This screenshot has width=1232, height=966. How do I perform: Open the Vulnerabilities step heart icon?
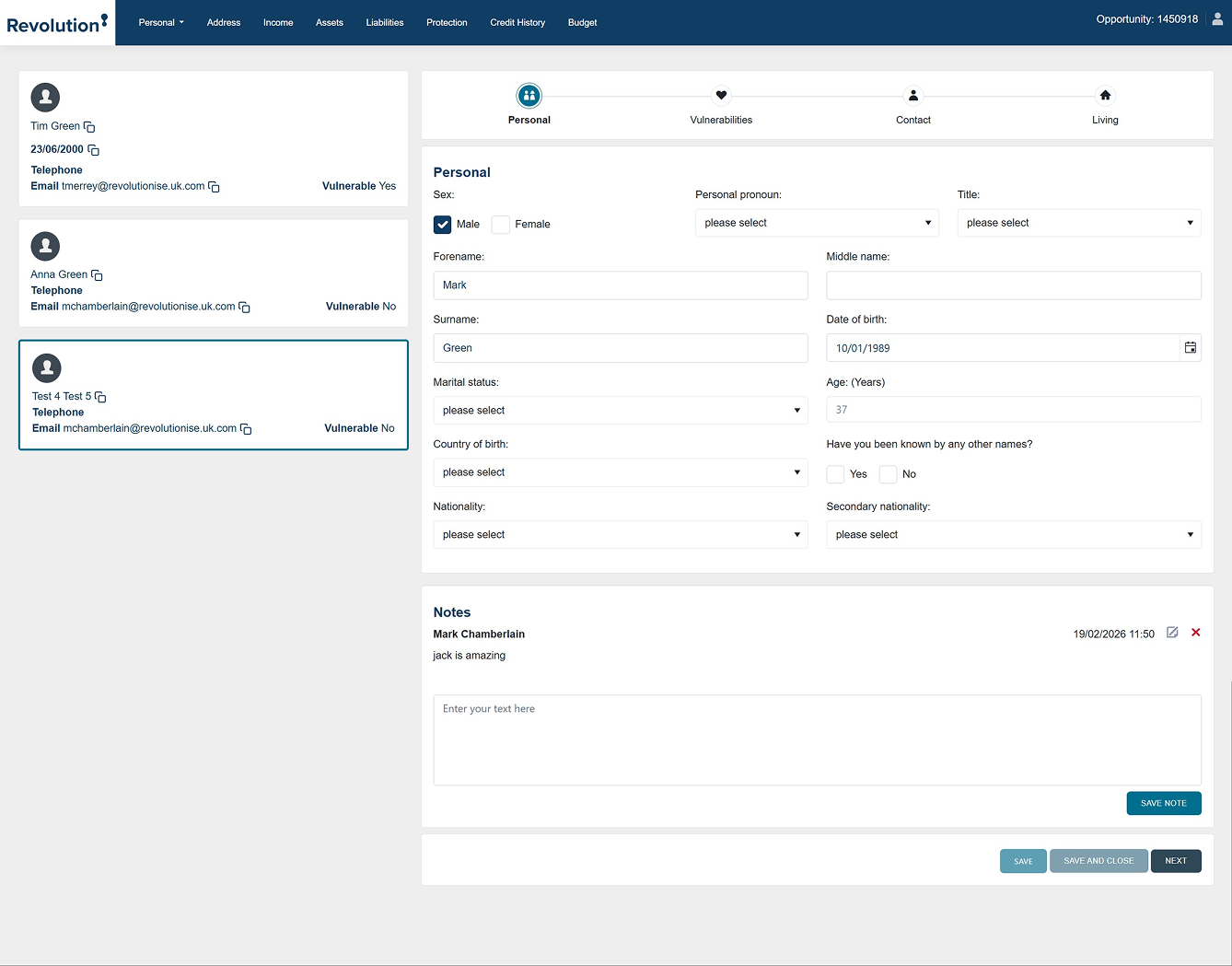pyautogui.click(x=721, y=95)
